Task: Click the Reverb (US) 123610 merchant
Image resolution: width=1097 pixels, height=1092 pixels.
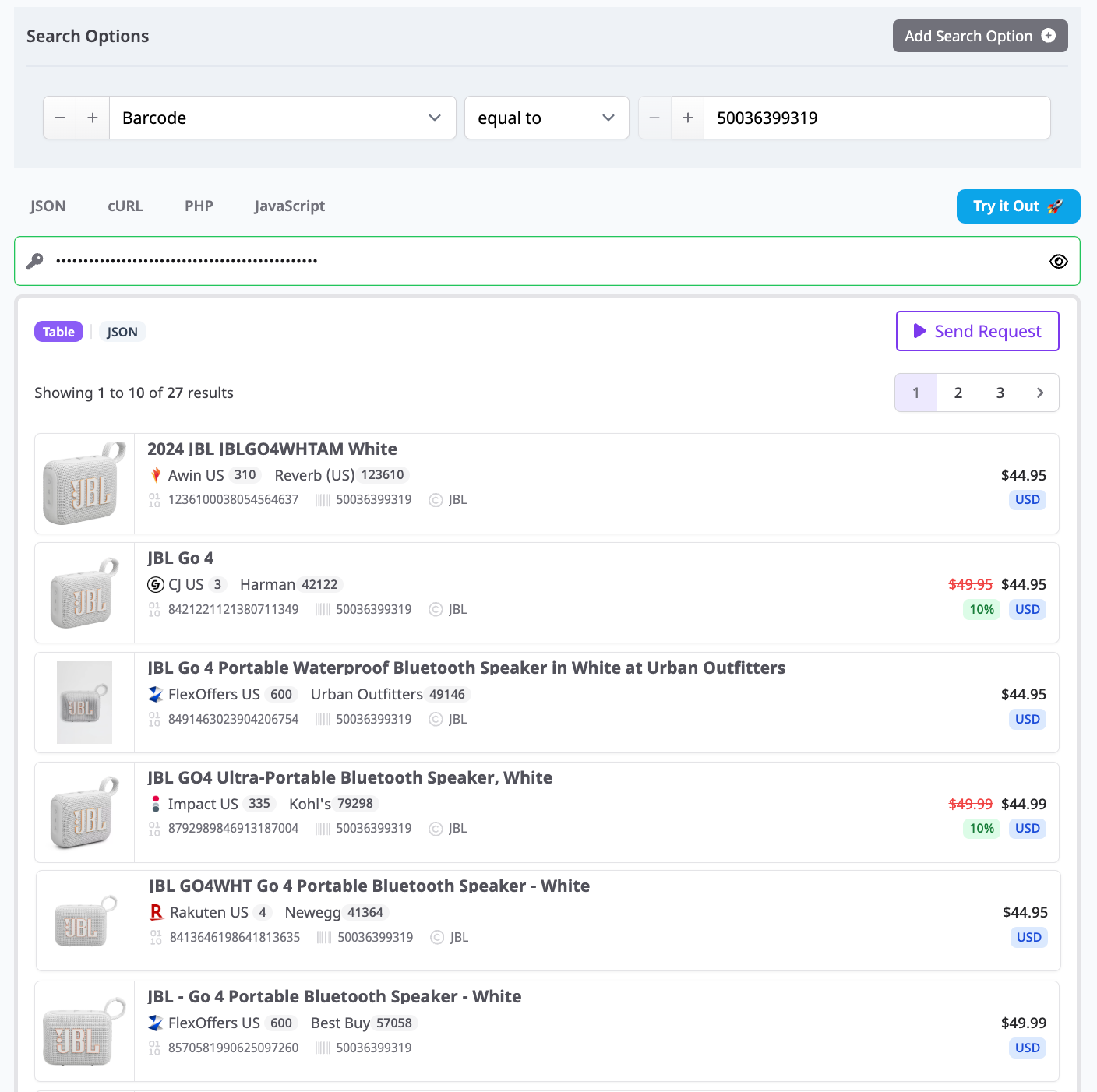Action: pyautogui.click(x=341, y=475)
